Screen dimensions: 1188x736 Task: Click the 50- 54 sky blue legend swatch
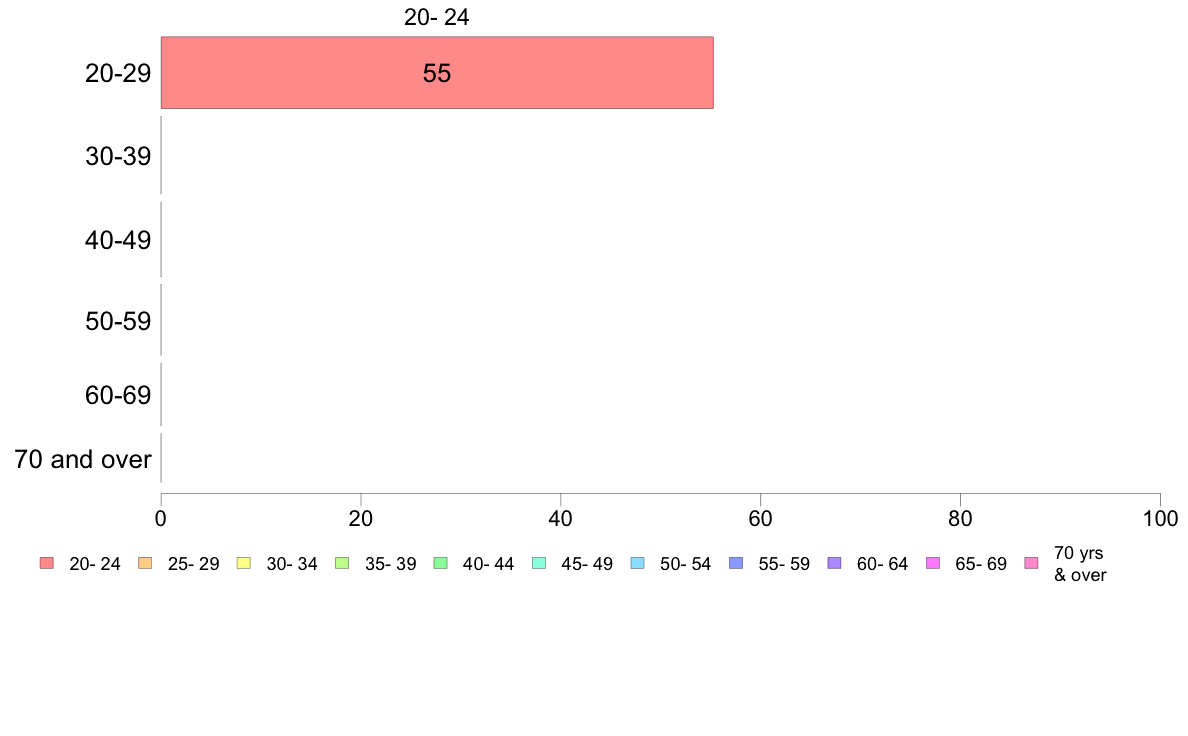[x=637, y=563]
